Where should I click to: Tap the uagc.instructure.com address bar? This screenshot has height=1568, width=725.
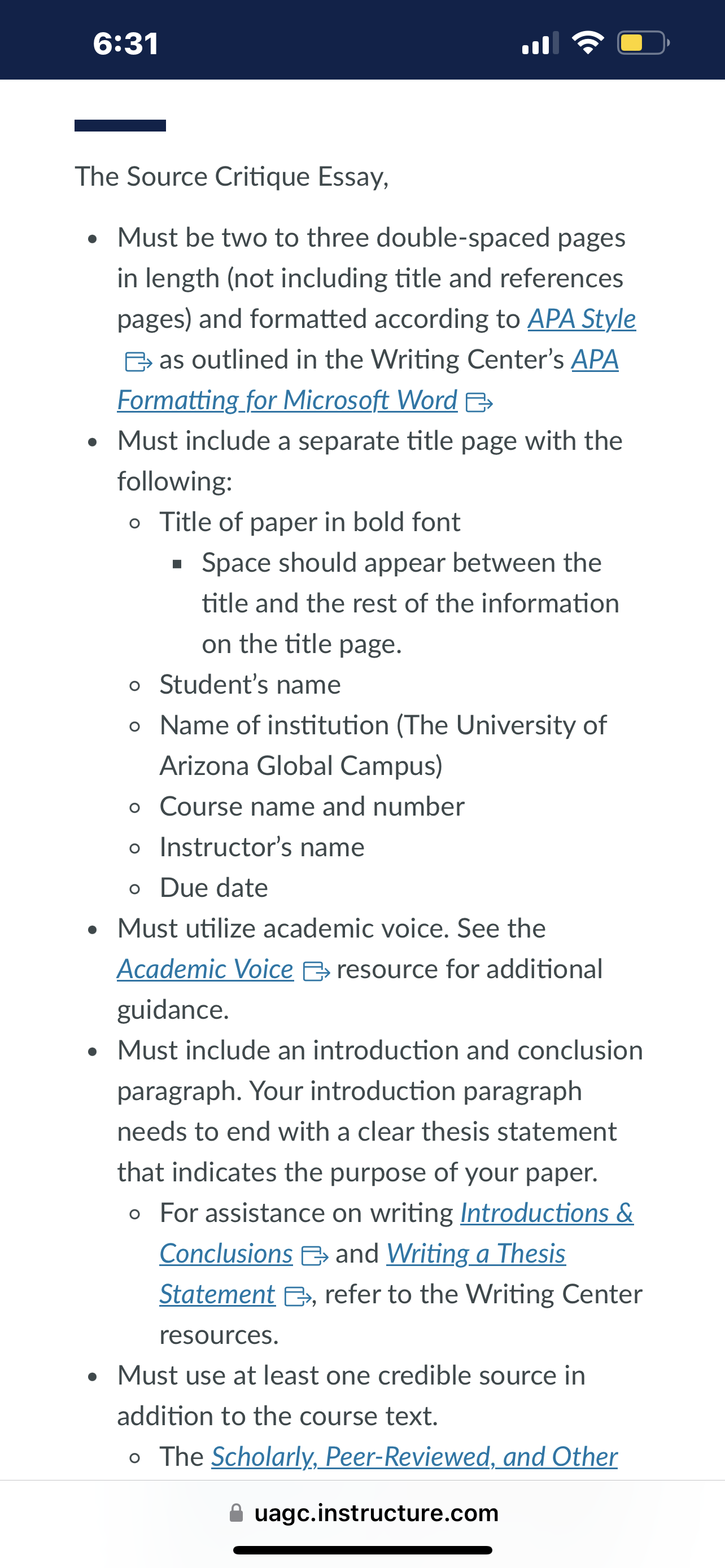click(x=363, y=1513)
